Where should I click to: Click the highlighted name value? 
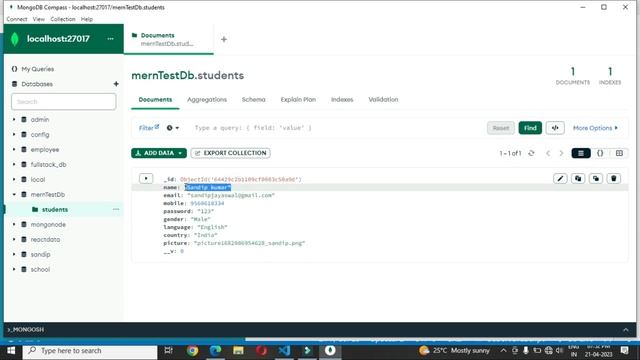point(208,187)
